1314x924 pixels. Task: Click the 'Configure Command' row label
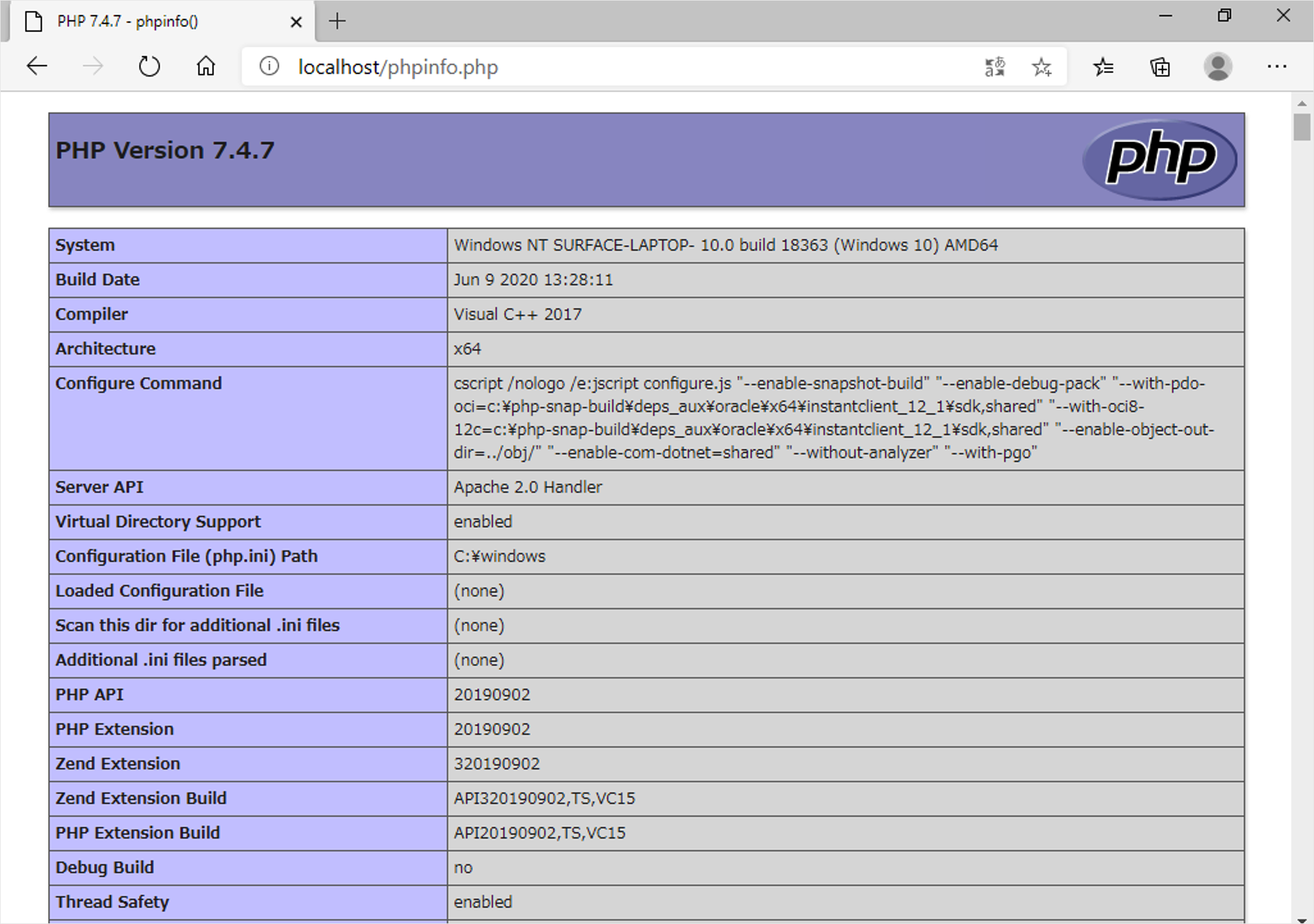pyautogui.click(x=138, y=384)
